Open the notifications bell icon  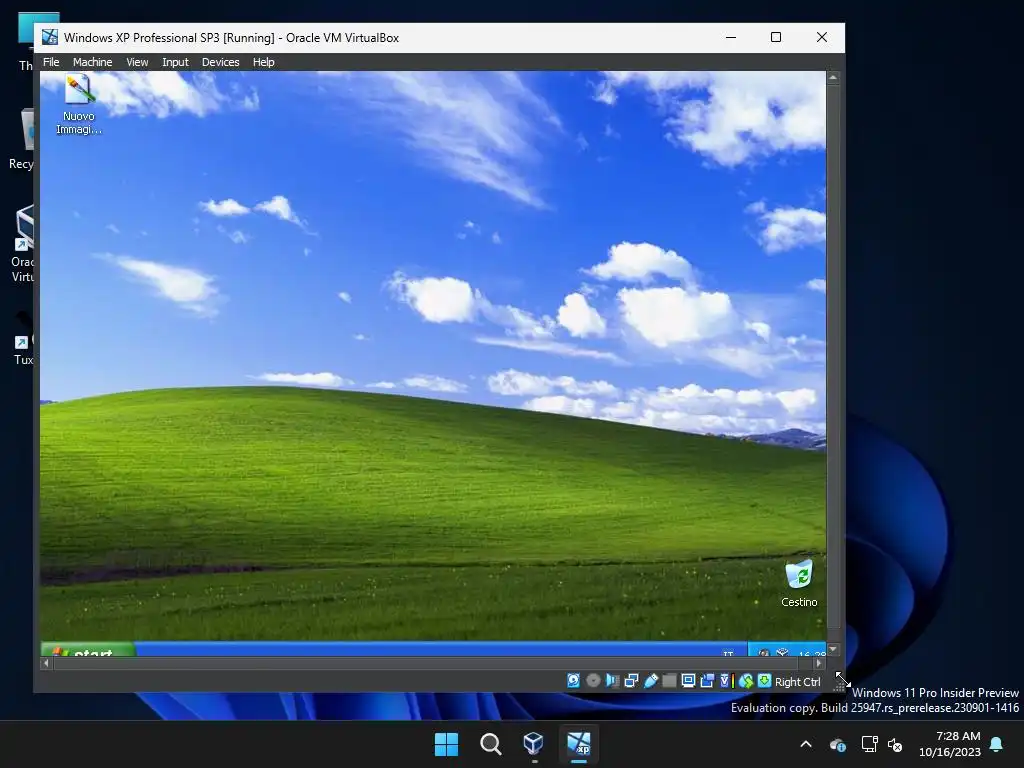click(x=997, y=744)
